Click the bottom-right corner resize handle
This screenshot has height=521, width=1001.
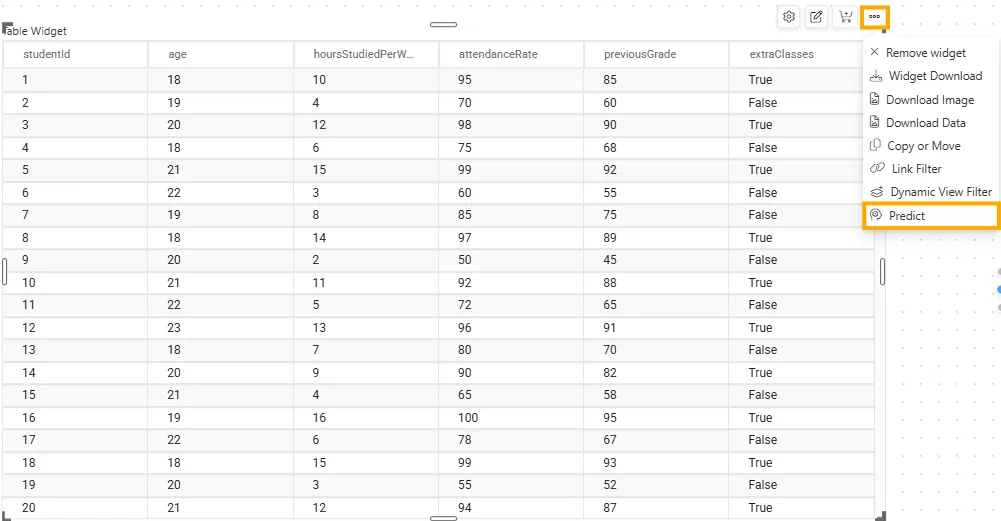(x=880, y=515)
